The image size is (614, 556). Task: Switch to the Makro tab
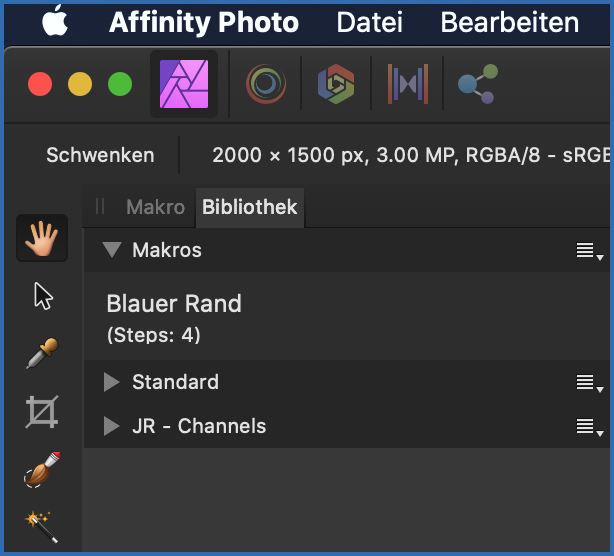point(155,208)
